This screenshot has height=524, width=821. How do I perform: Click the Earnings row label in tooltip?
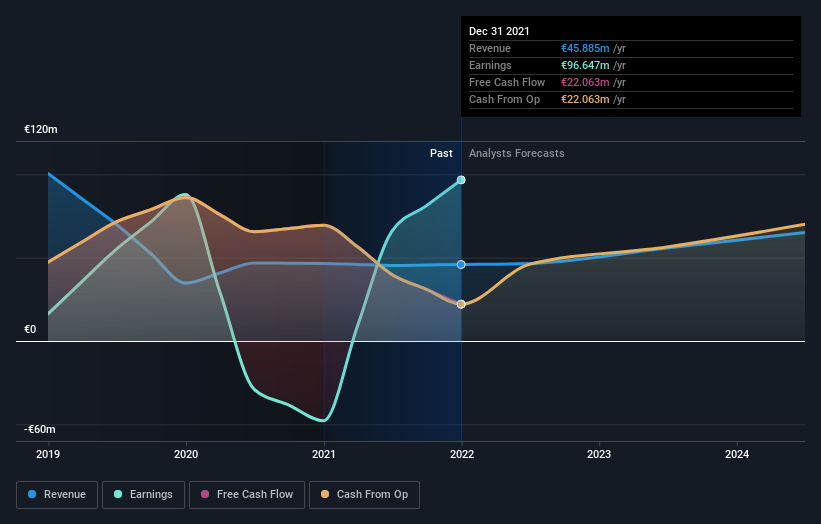pos(490,65)
